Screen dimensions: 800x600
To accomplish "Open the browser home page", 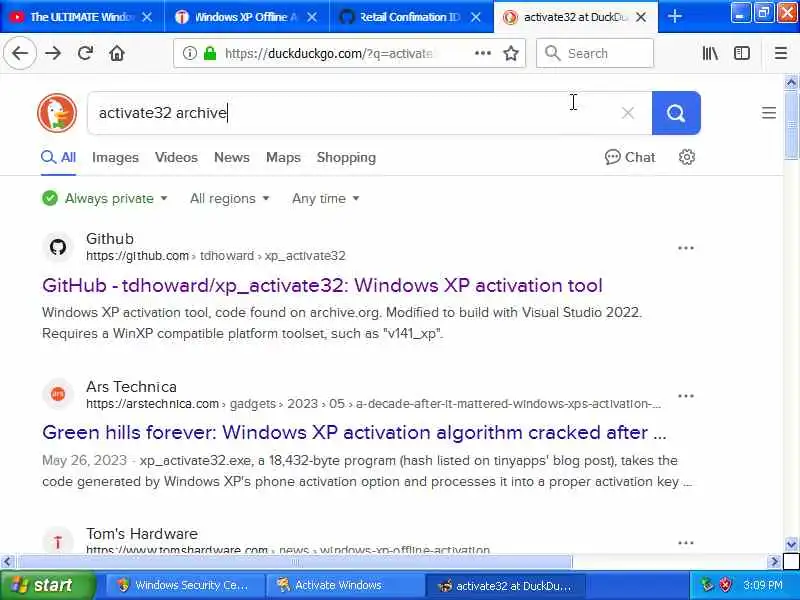I will tap(117, 53).
